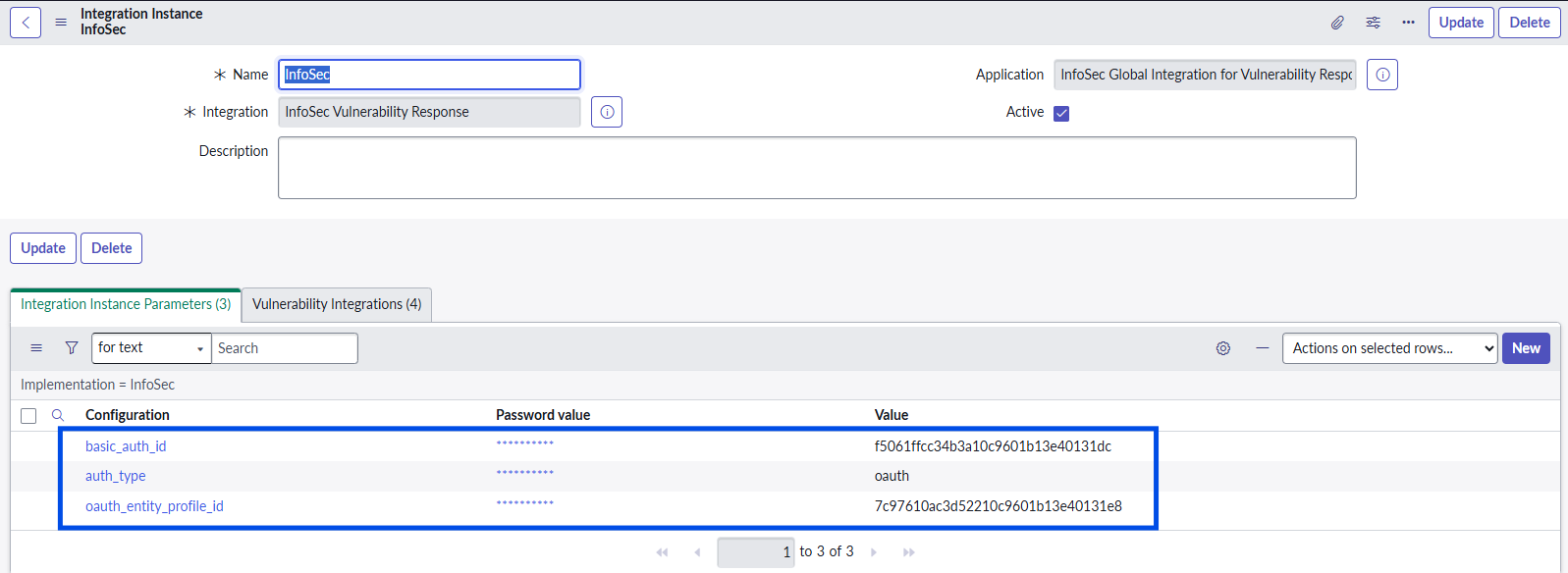Uncheck the Active checkbox
Screen dimensions: 1568x573
(x=1061, y=113)
